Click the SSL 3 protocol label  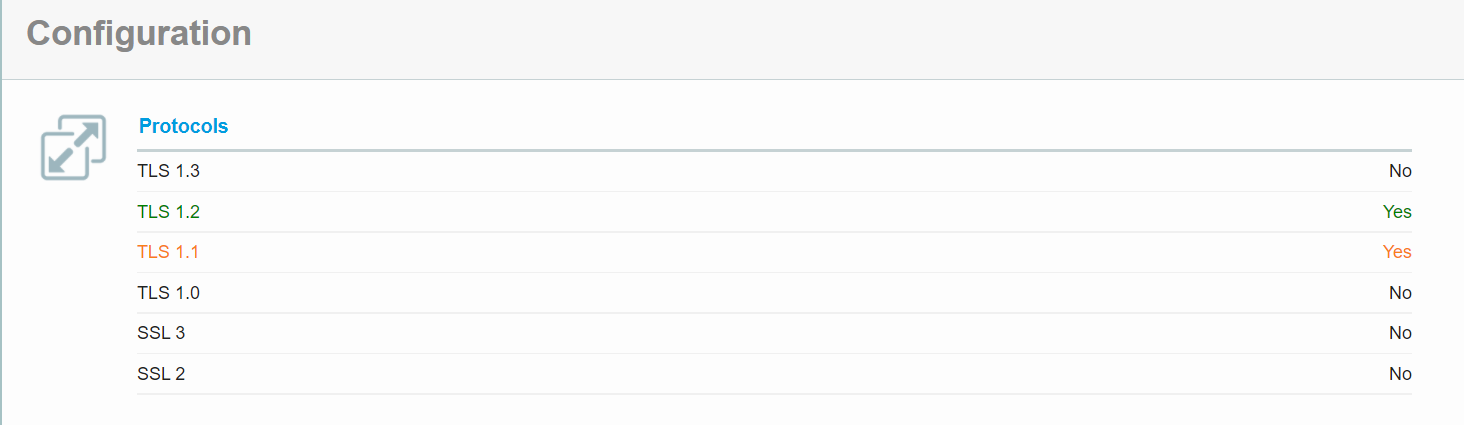click(x=161, y=333)
